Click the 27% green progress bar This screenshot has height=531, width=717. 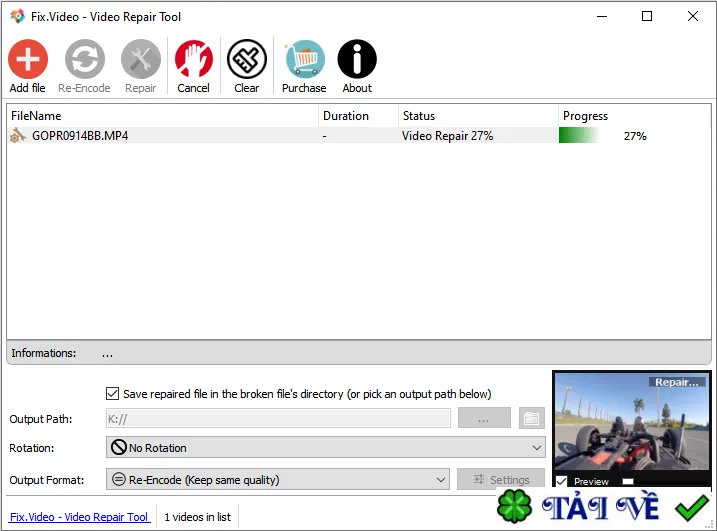tap(579, 135)
